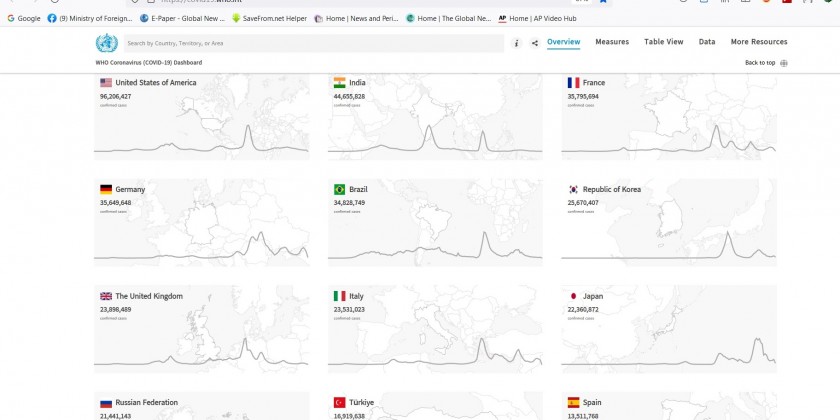Open the Table View tab
This screenshot has width=840, height=420.
tap(663, 42)
